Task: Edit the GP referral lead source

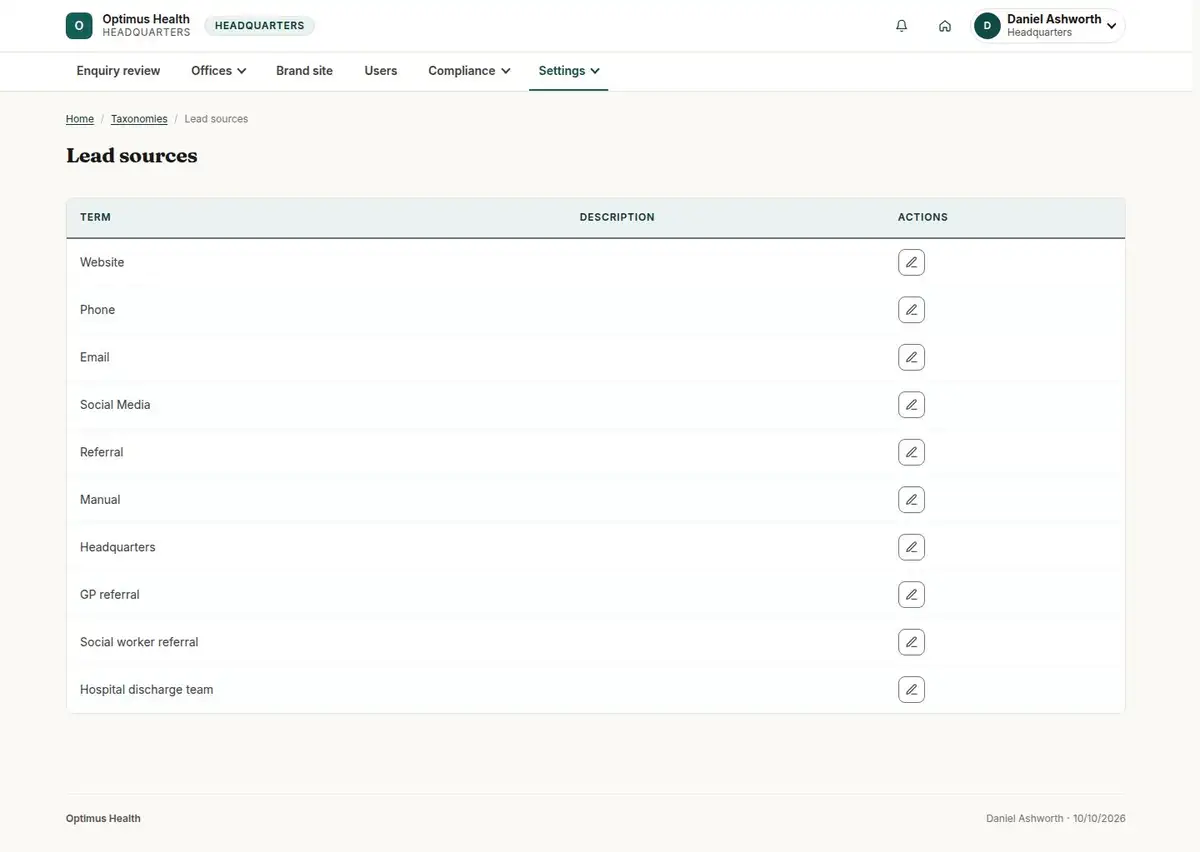Action: point(911,595)
